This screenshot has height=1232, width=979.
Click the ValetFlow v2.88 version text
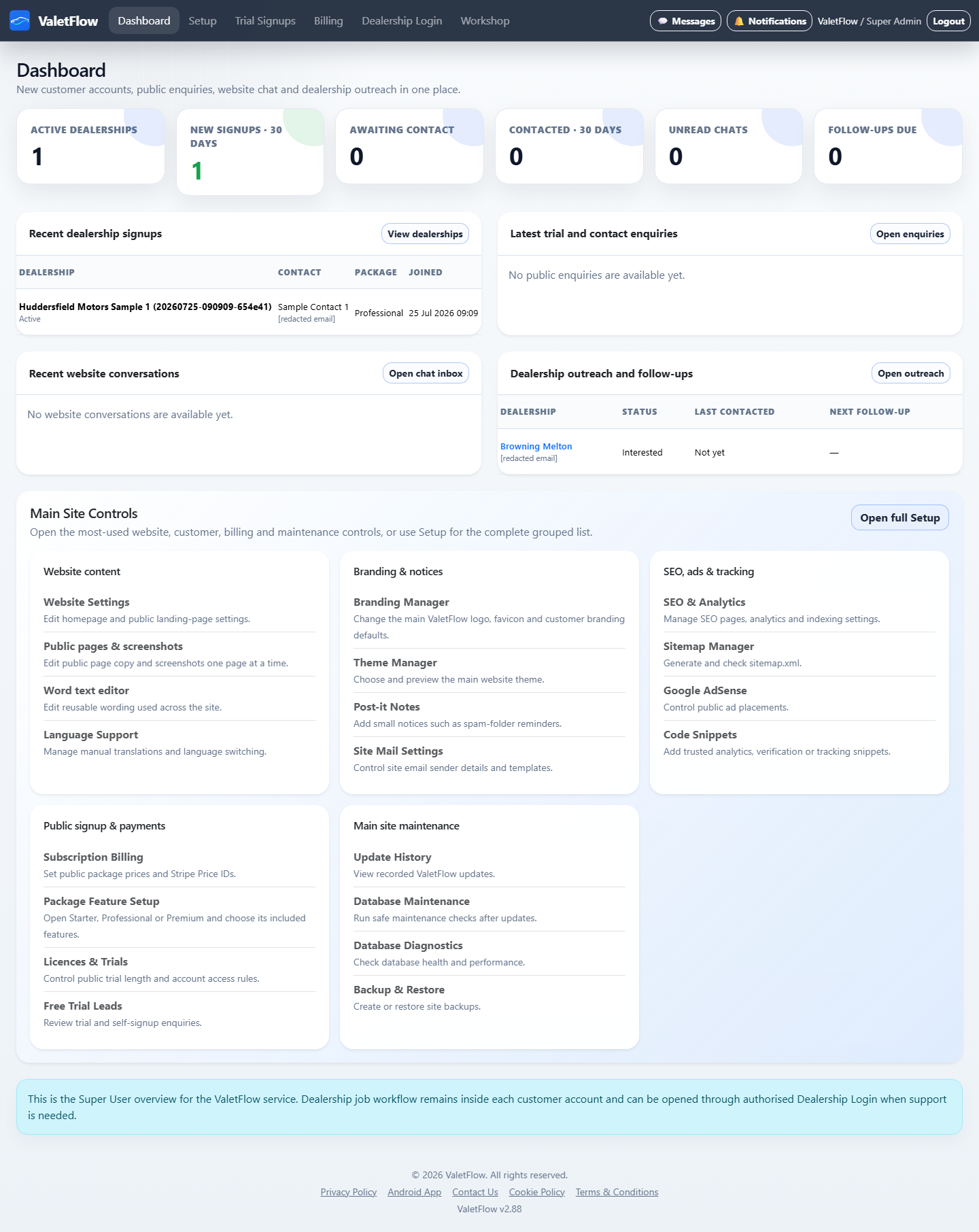pos(489,1209)
